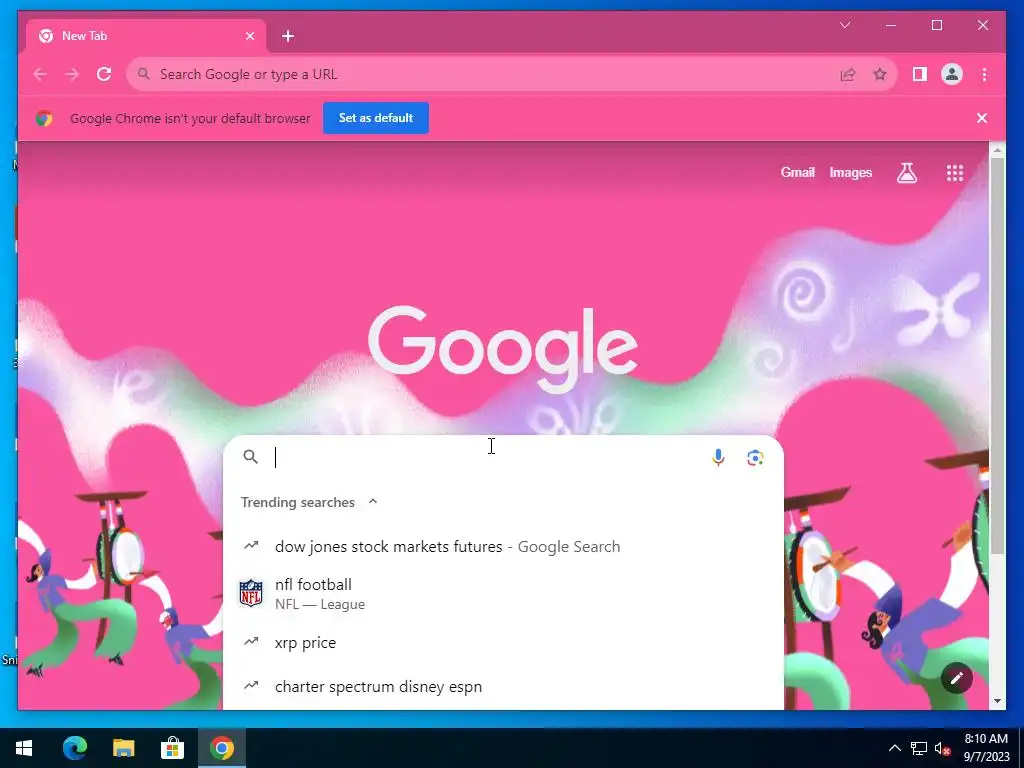1024x768 pixels.
Task: Open the Windows Start menu
Action: click(24, 748)
